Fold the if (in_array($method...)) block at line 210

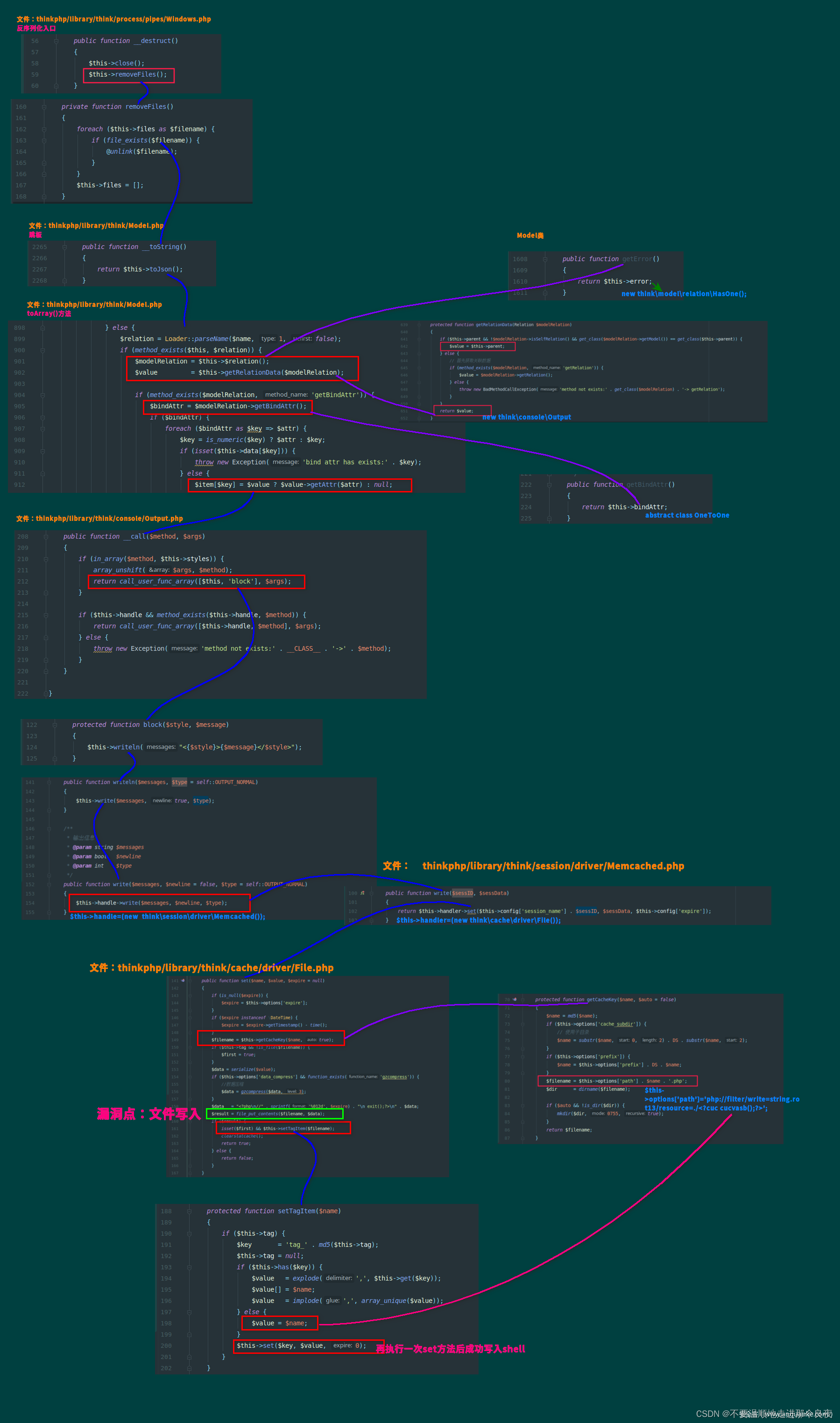[x=46, y=559]
